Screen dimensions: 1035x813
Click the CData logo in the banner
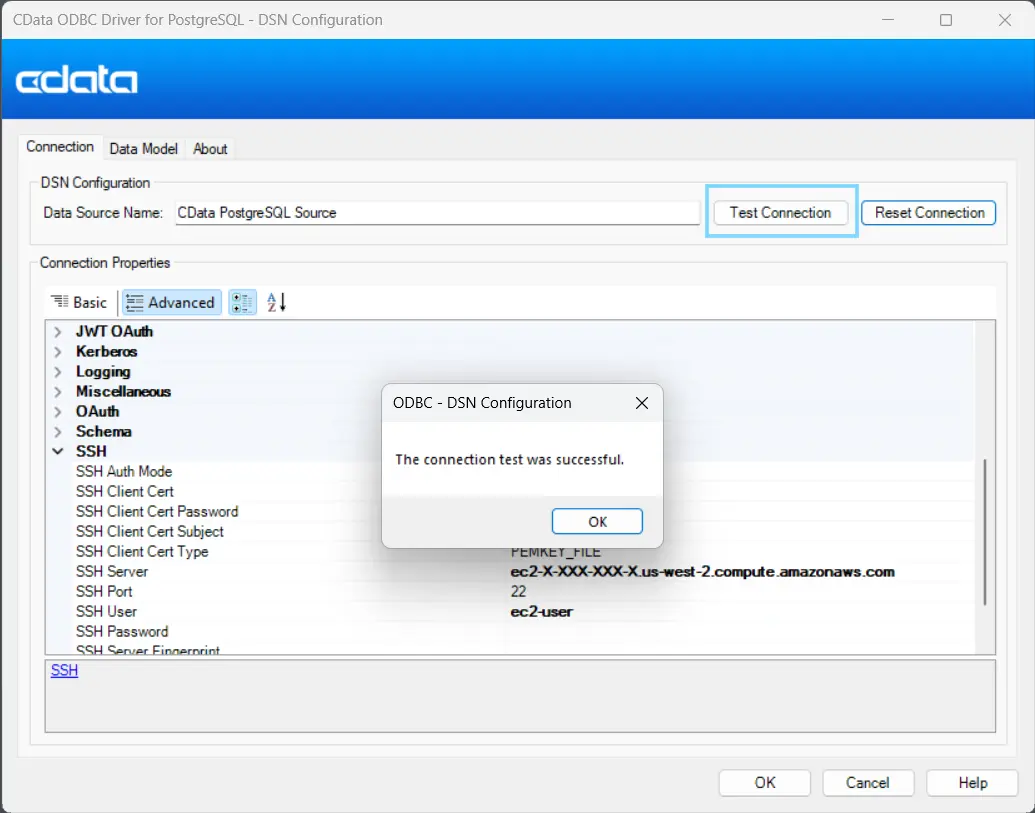click(x=77, y=80)
